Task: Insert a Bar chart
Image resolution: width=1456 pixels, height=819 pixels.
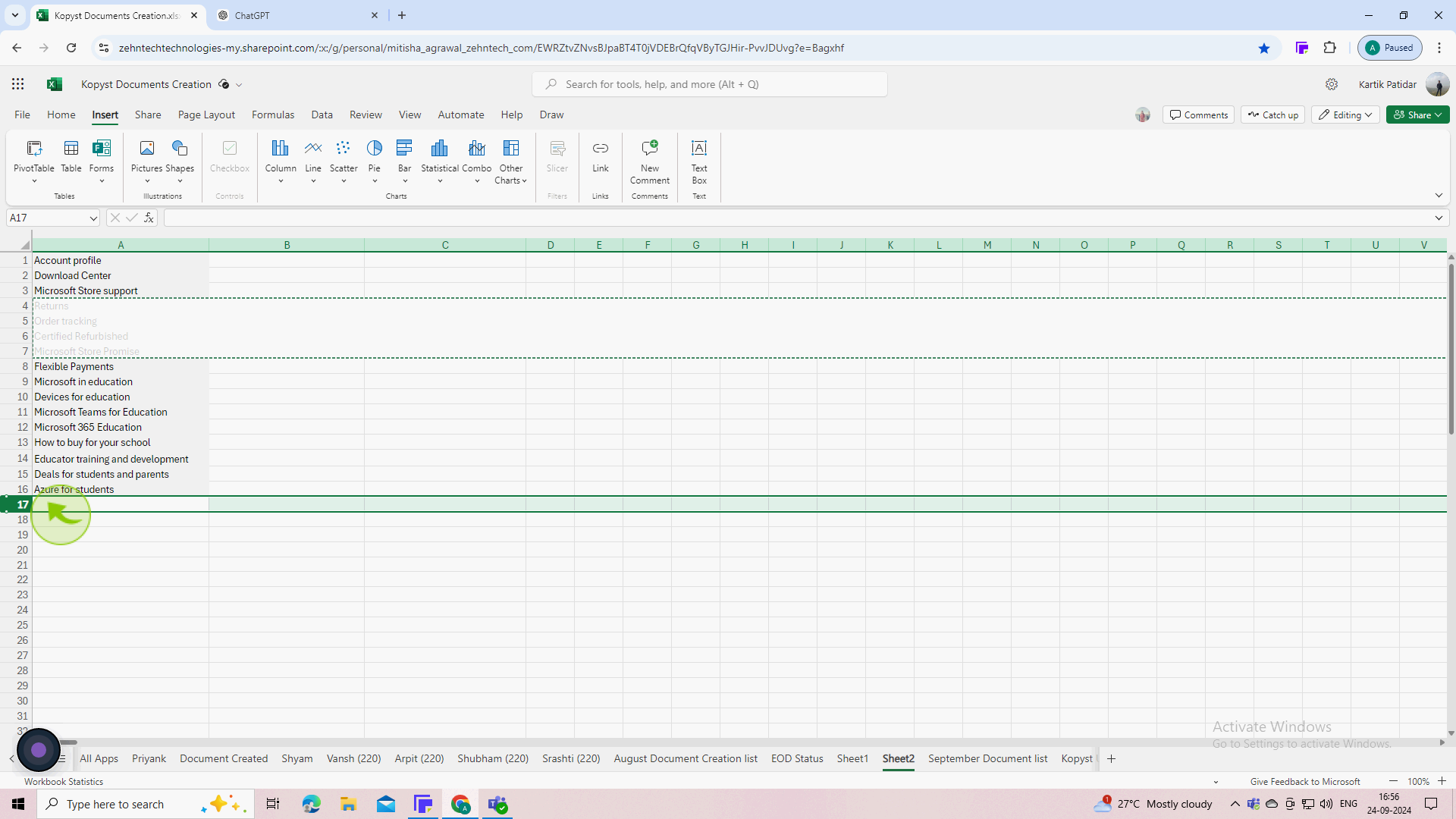Action: coord(405,161)
